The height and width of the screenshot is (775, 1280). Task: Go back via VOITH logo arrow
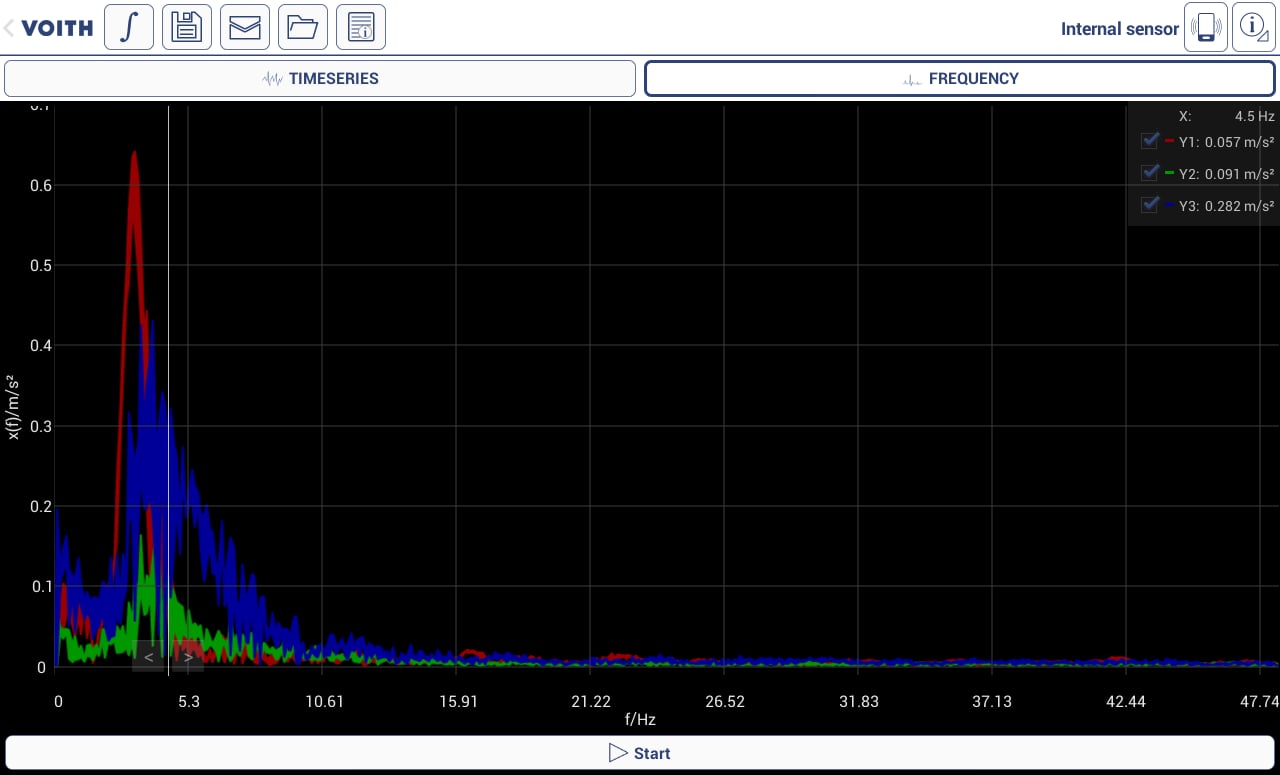48,28
